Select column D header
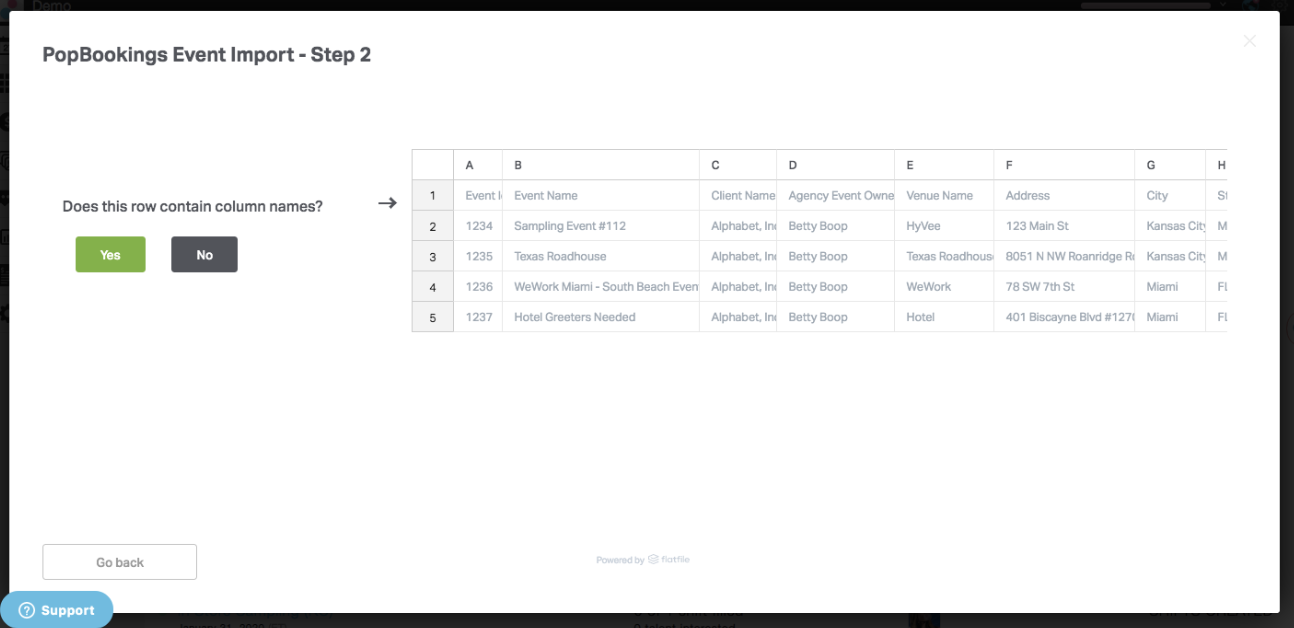Viewport: 1294px width, 628px height. tap(835, 165)
